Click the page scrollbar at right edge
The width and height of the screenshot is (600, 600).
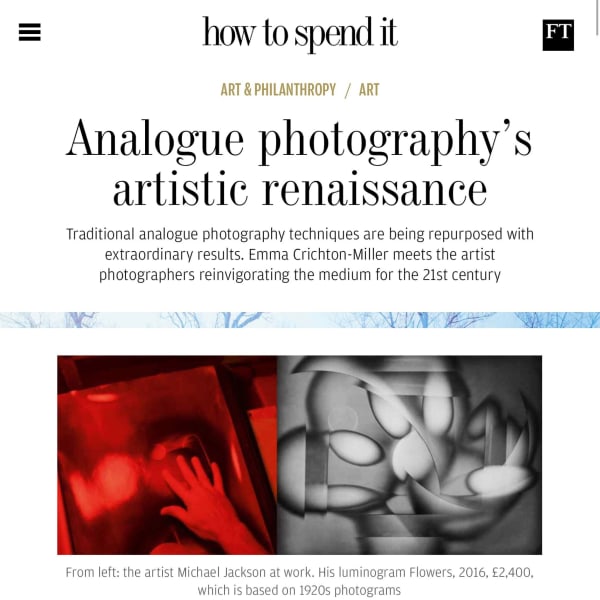pos(598,17)
